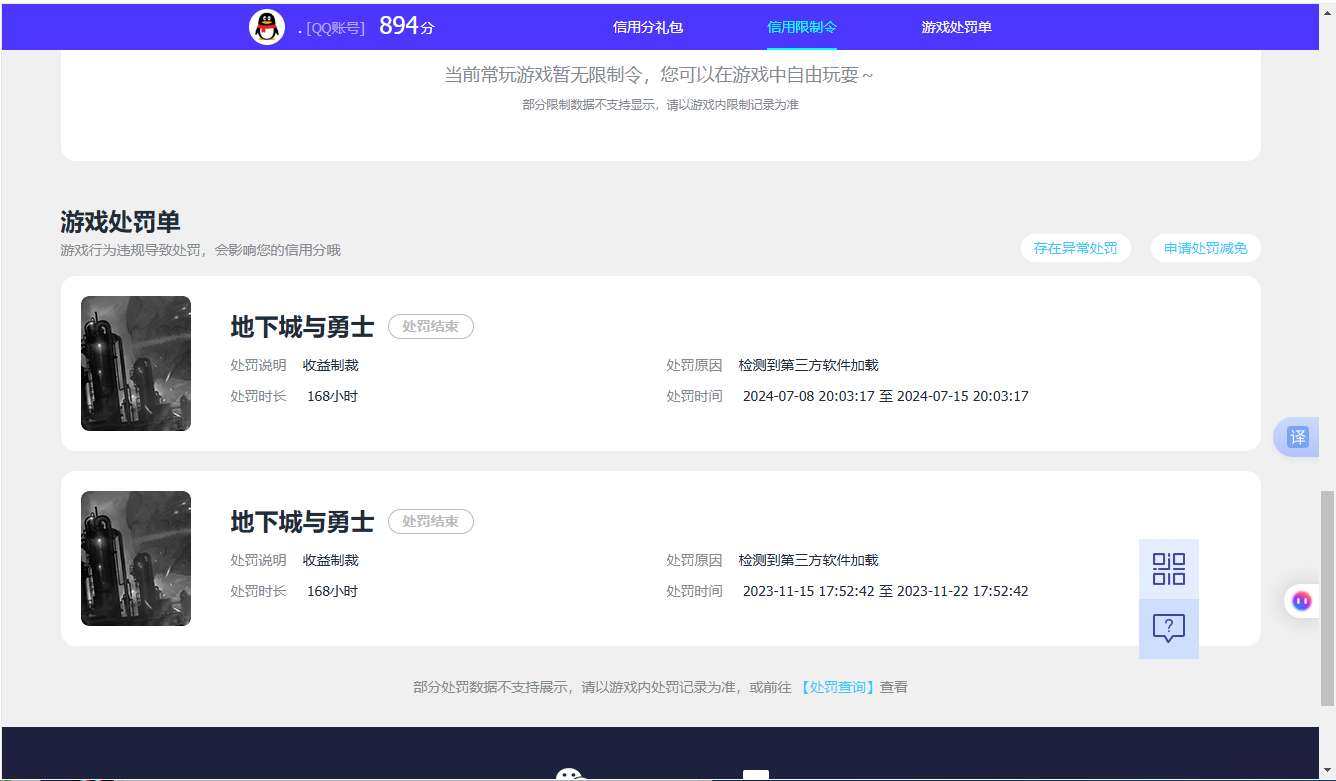Open the QR code icon
This screenshot has width=1336, height=781.
(1169, 569)
